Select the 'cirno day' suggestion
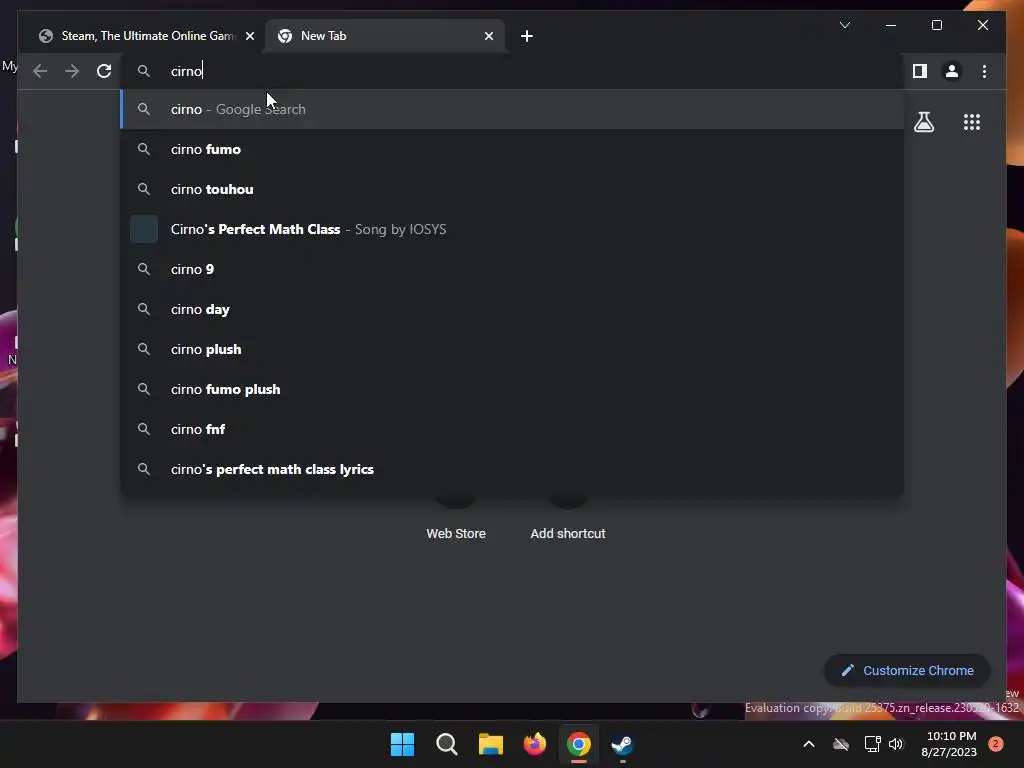1024x768 pixels. click(513, 309)
